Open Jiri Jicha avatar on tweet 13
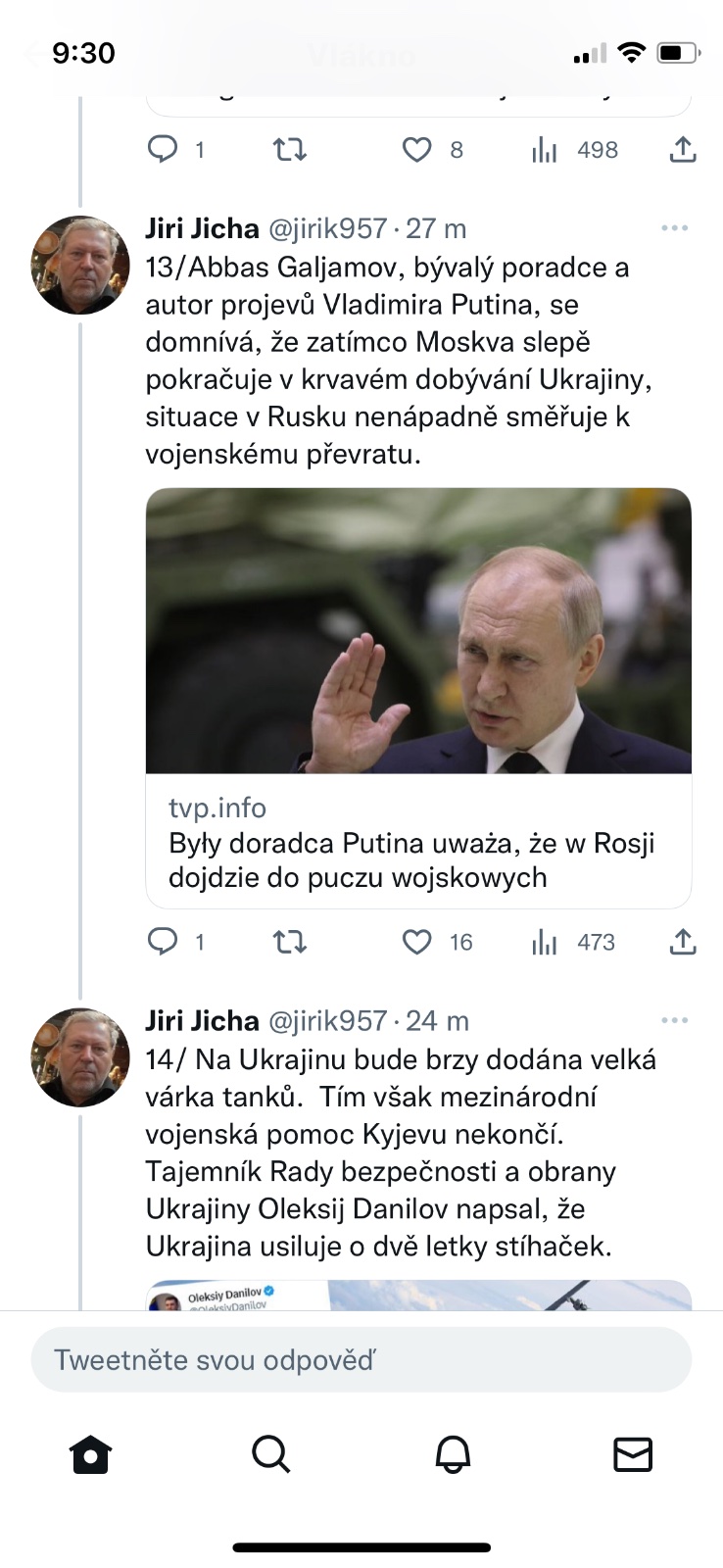This screenshot has width=723, height=1568. [x=81, y=265]
